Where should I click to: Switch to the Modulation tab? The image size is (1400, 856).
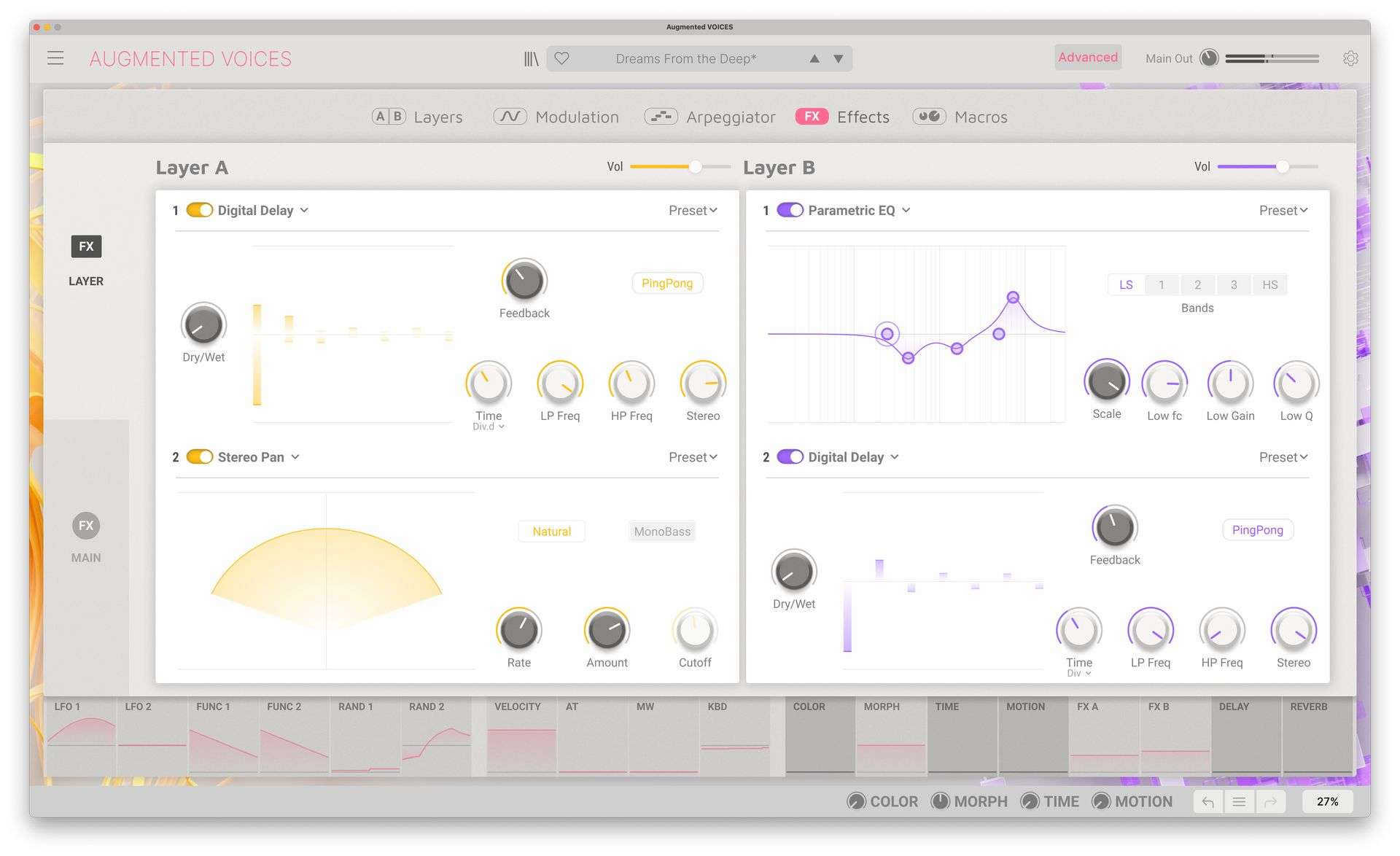(x=556, y=117)
